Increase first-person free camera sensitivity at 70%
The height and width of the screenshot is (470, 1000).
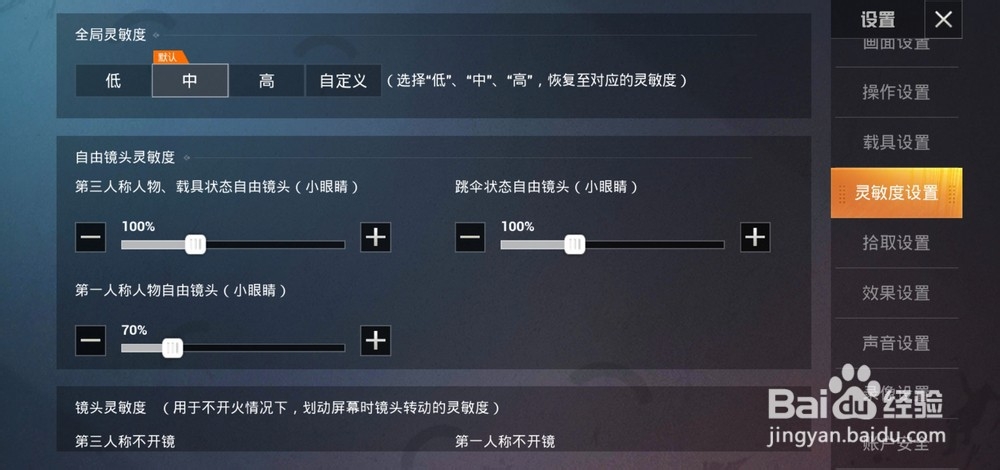(376, 341)
